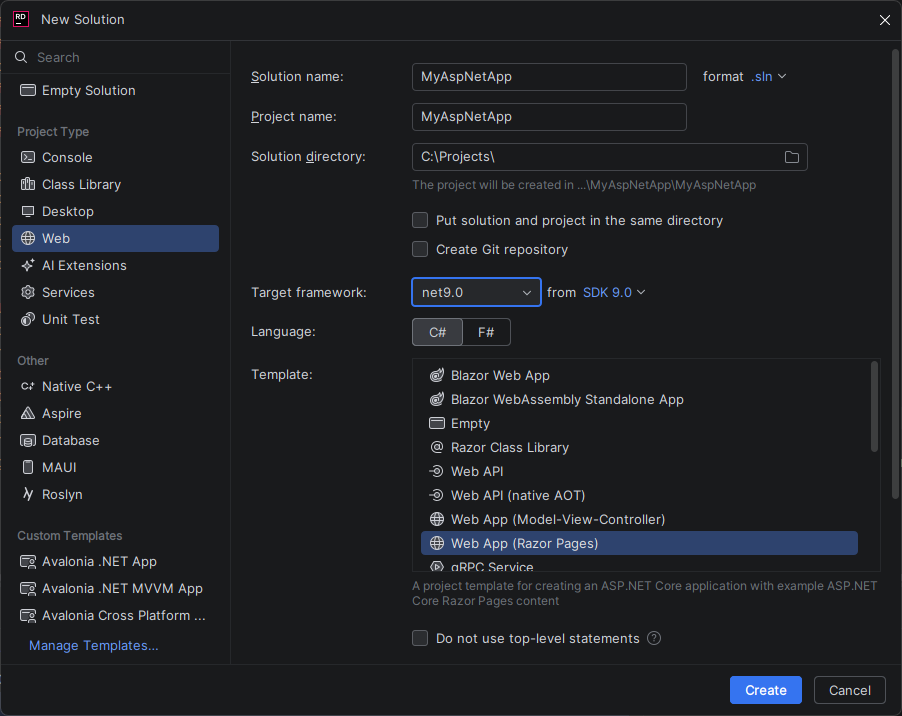Select the MAUI project type
Screen dimensions: 902x716
(x=60, y=467)
